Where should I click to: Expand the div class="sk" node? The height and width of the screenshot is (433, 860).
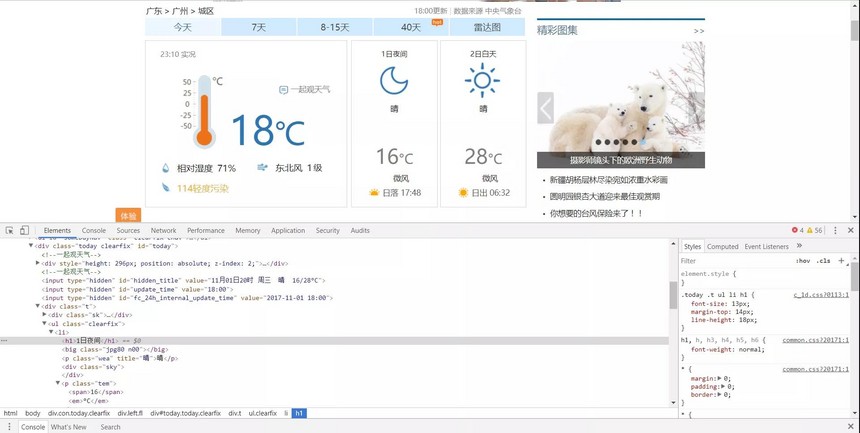44,315
